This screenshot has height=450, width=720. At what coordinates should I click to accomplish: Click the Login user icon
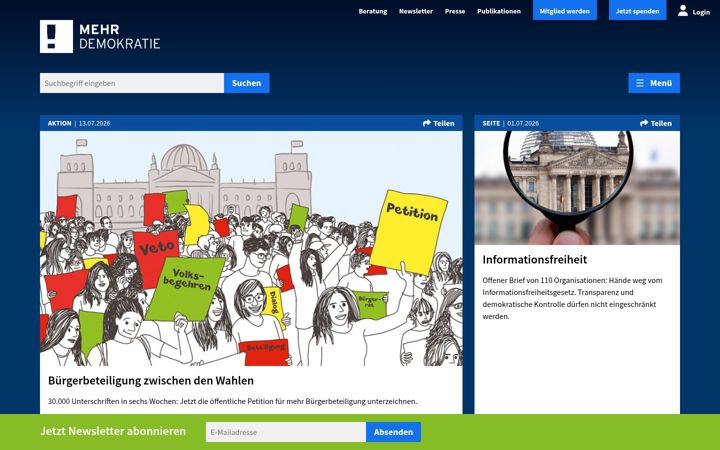click(x=683, y=11)
